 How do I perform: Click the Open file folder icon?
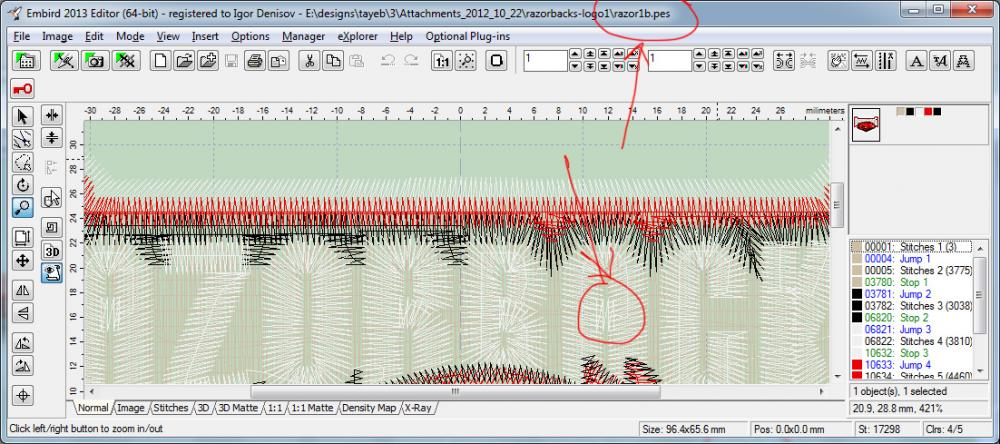pos(184,61)
